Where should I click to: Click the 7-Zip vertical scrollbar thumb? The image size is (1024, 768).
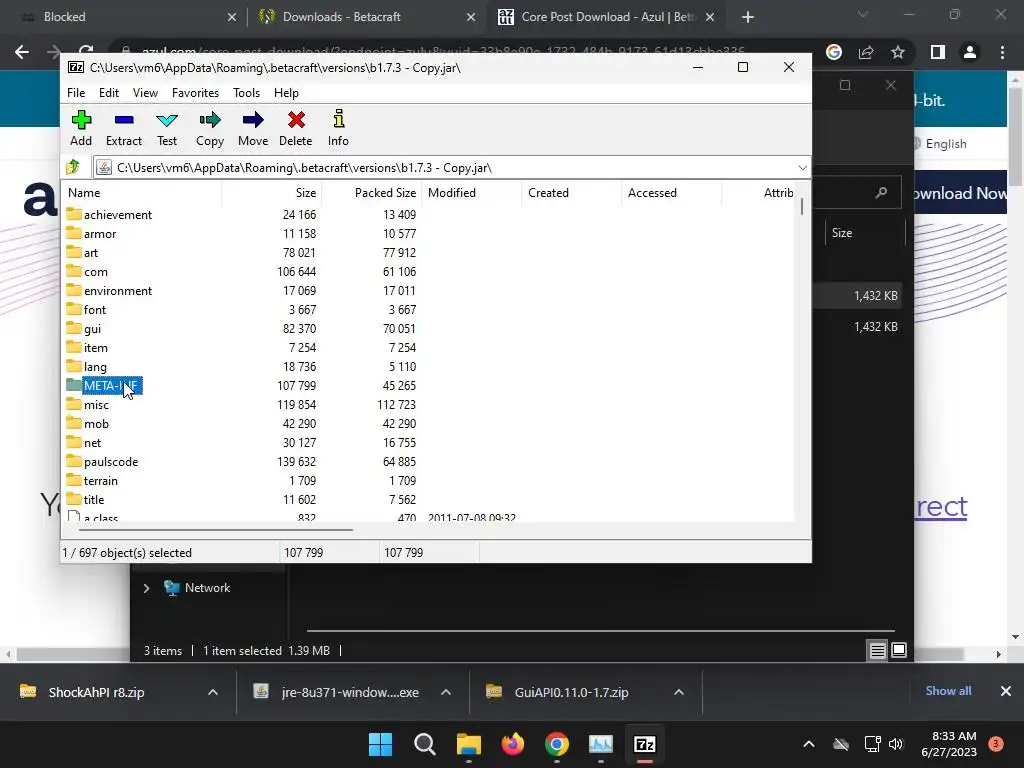point(802,206)
